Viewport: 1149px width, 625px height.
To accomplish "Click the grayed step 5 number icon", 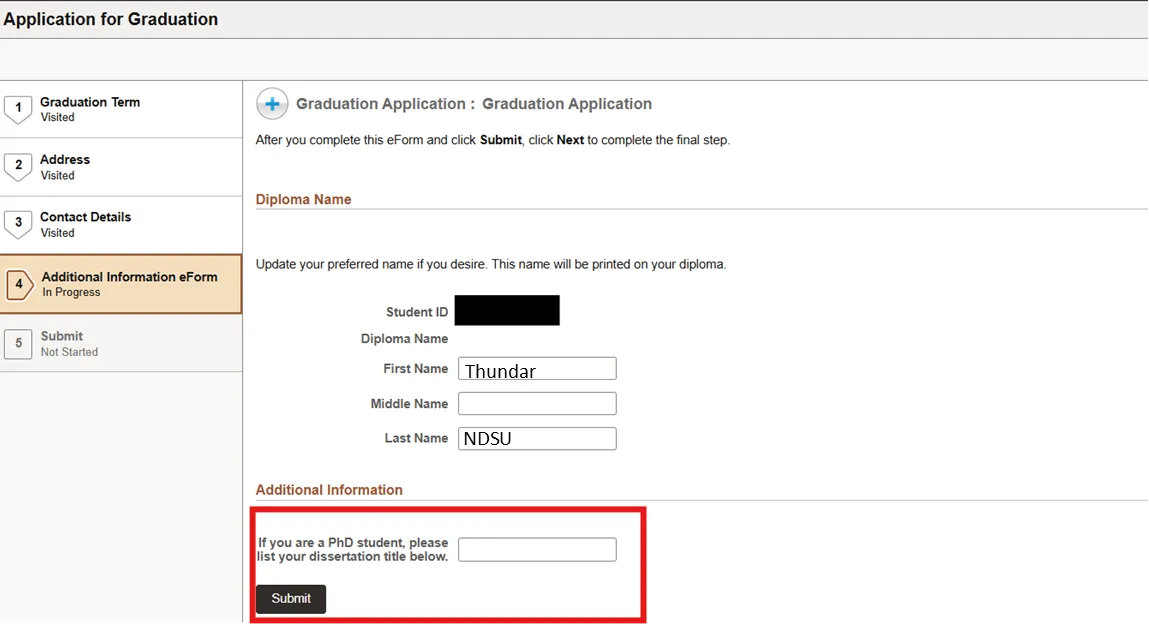I will tap(18, 343).
